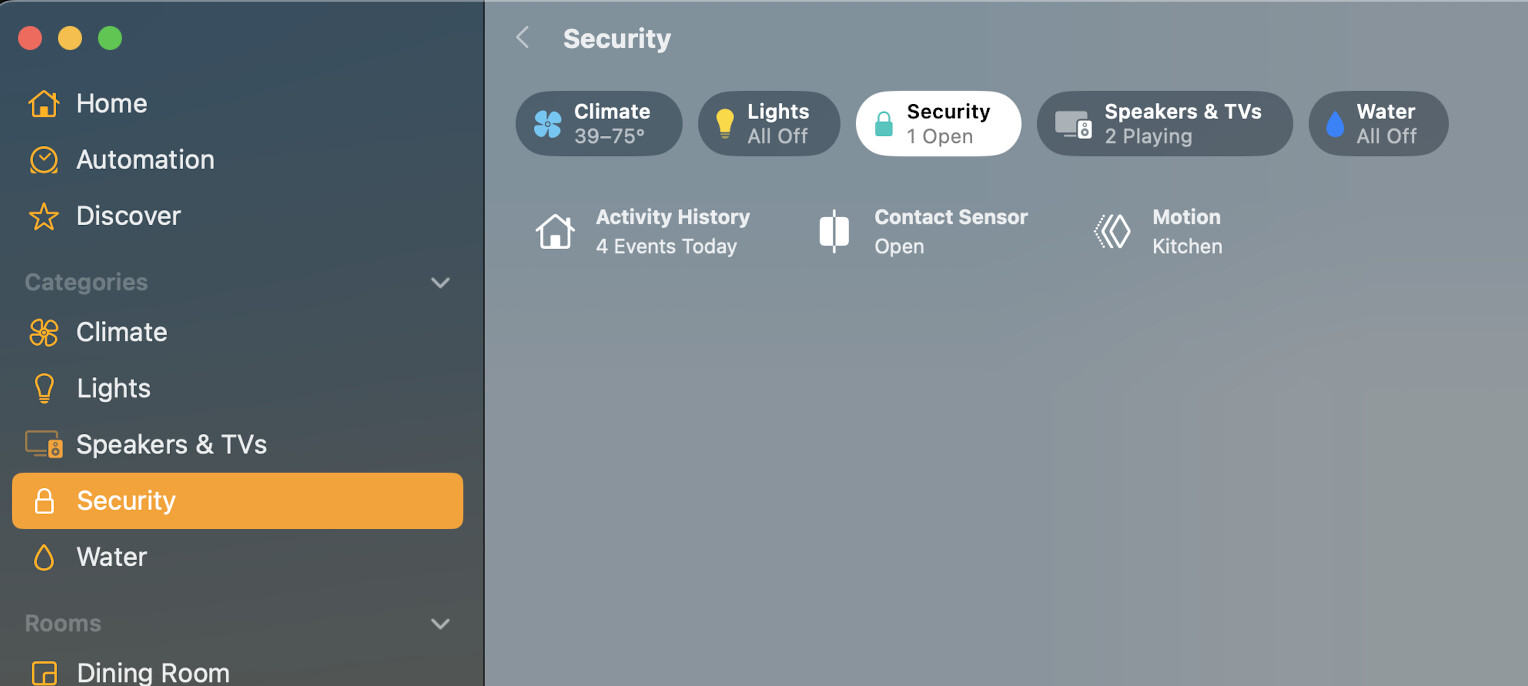Open Speakers & TVs sidebar icon
Image resolution: width=1528 pixels, height=686 pixels.
pos(44,444)
